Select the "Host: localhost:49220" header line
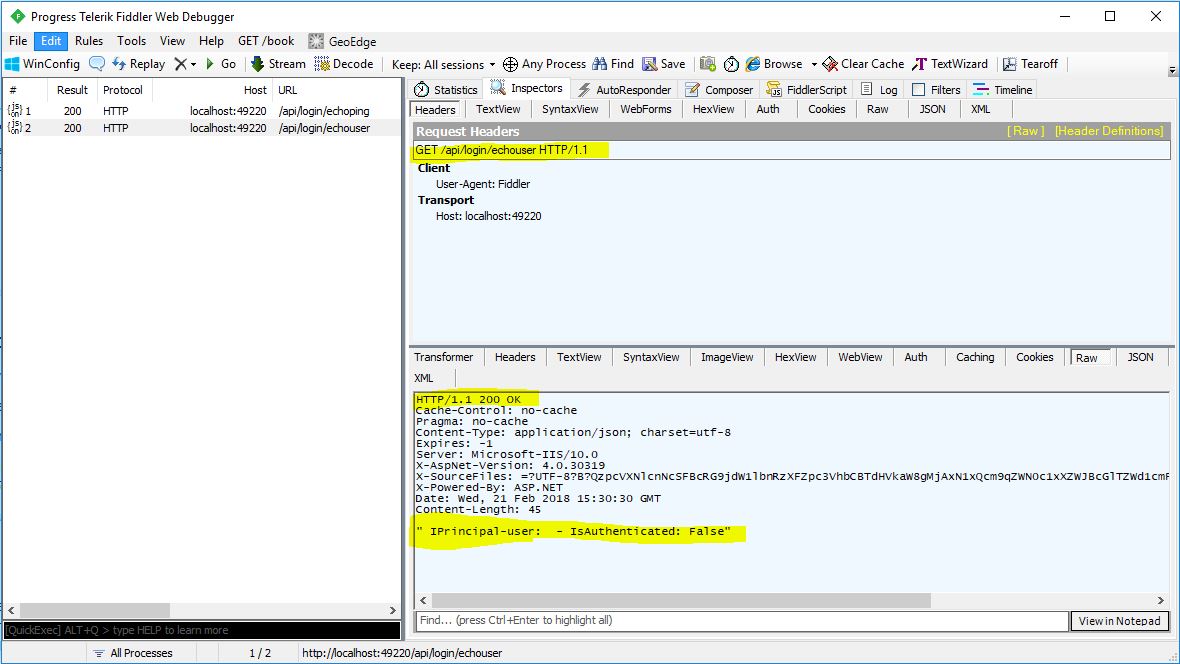The image size is (1180, 664). 488,216
